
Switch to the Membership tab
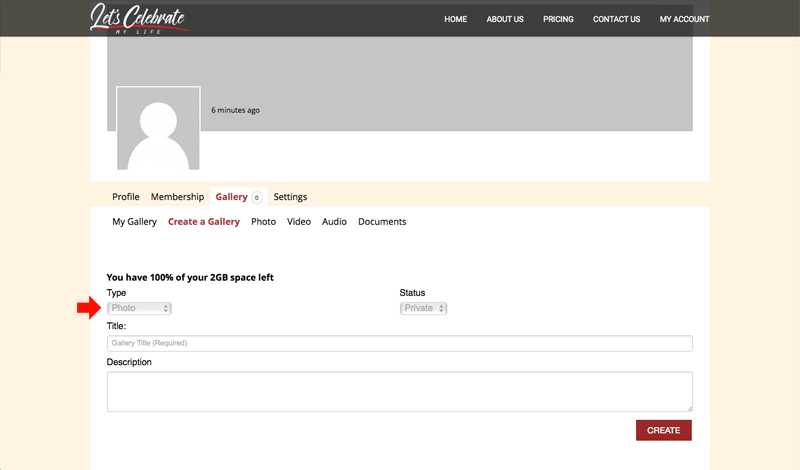point(177,196)
